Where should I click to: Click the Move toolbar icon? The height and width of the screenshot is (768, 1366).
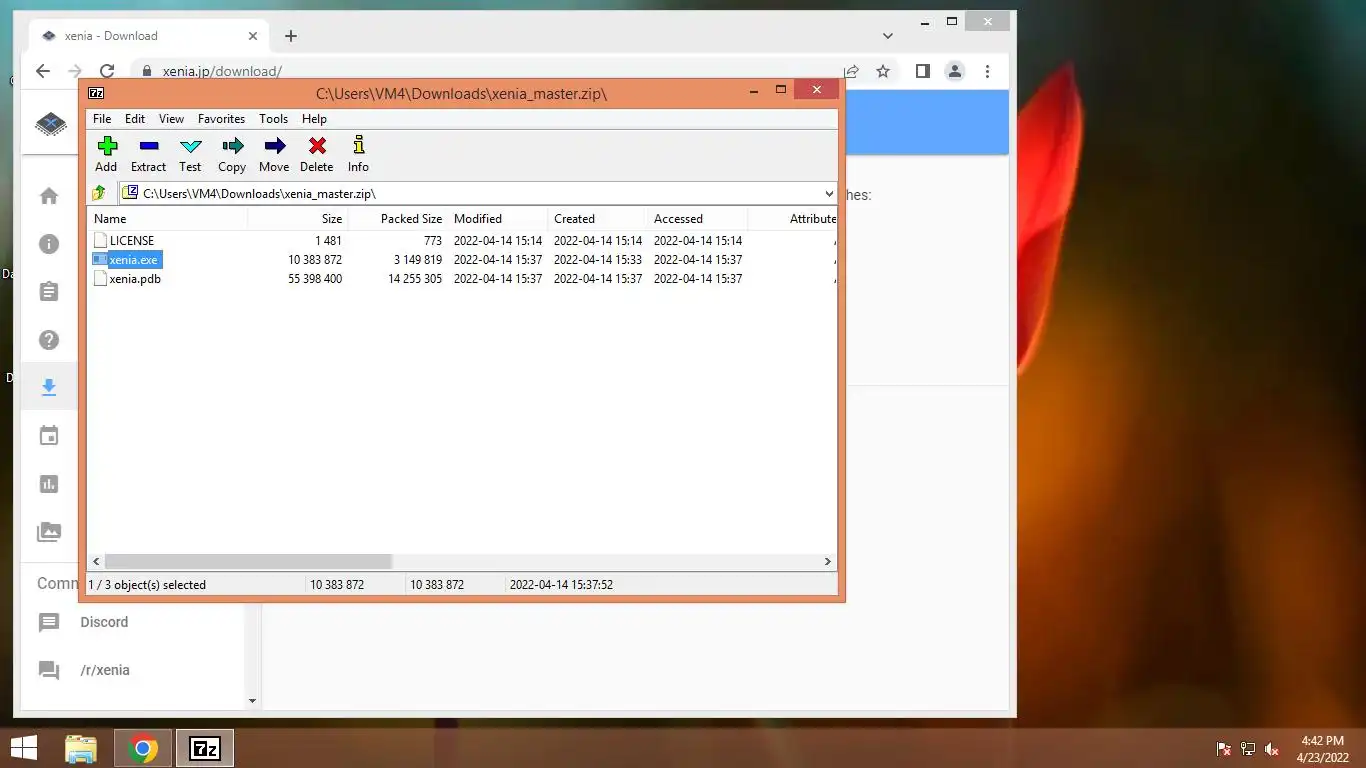(274, 147)
